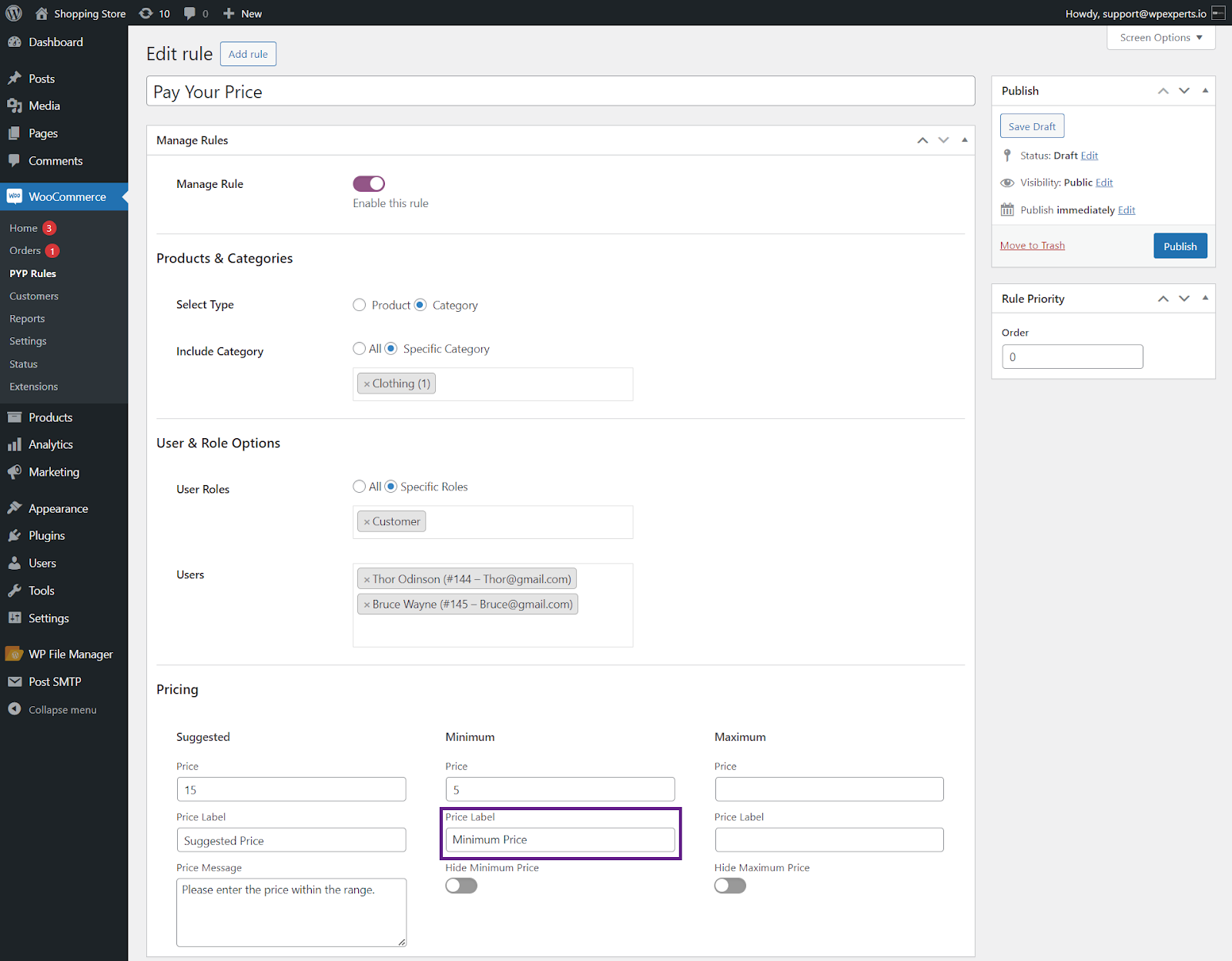The height and width of the screenshot is (961, 1232).
Task: Open the comments bubble icon in admin bar
Action: [x=189, y=13]
